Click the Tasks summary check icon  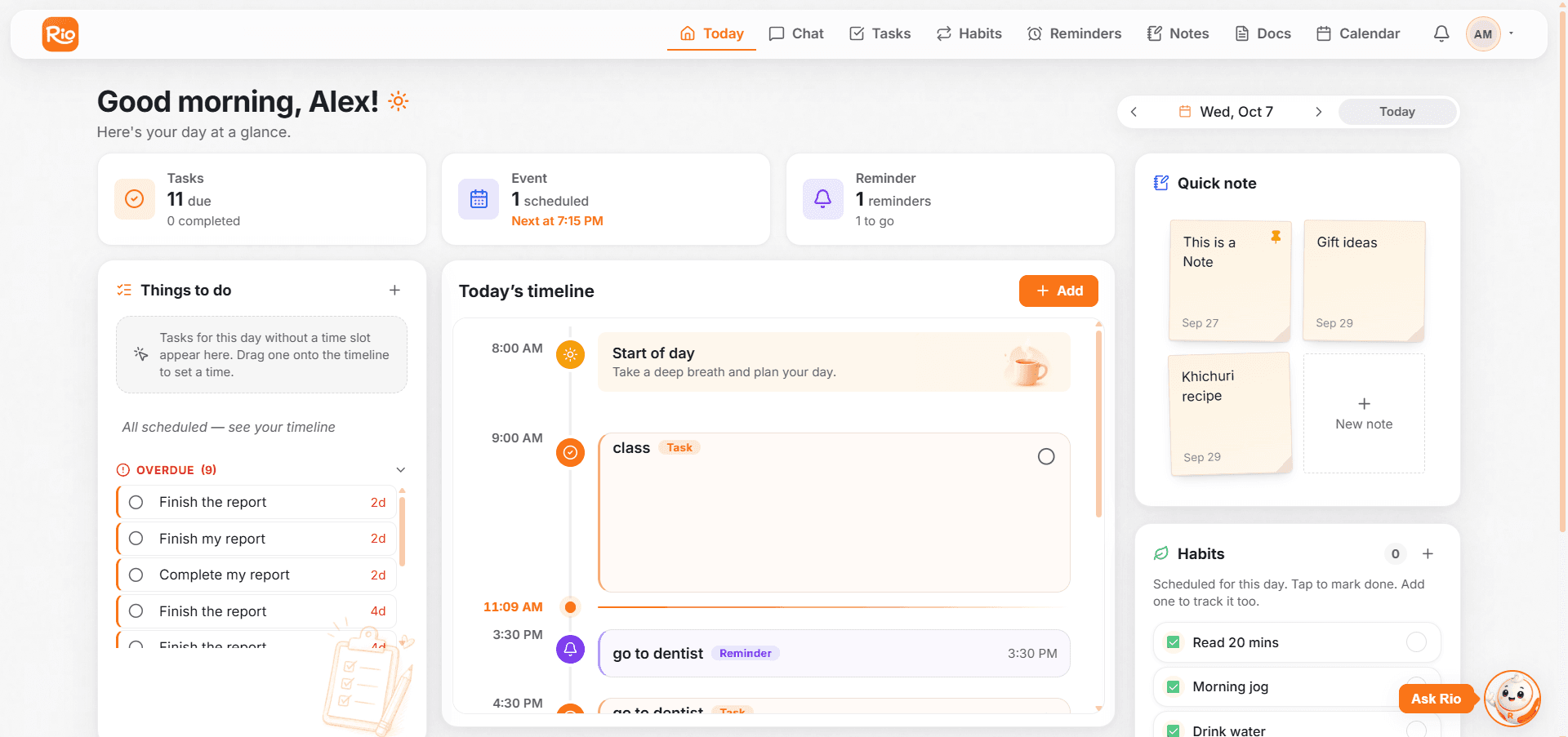coord(135,199)
